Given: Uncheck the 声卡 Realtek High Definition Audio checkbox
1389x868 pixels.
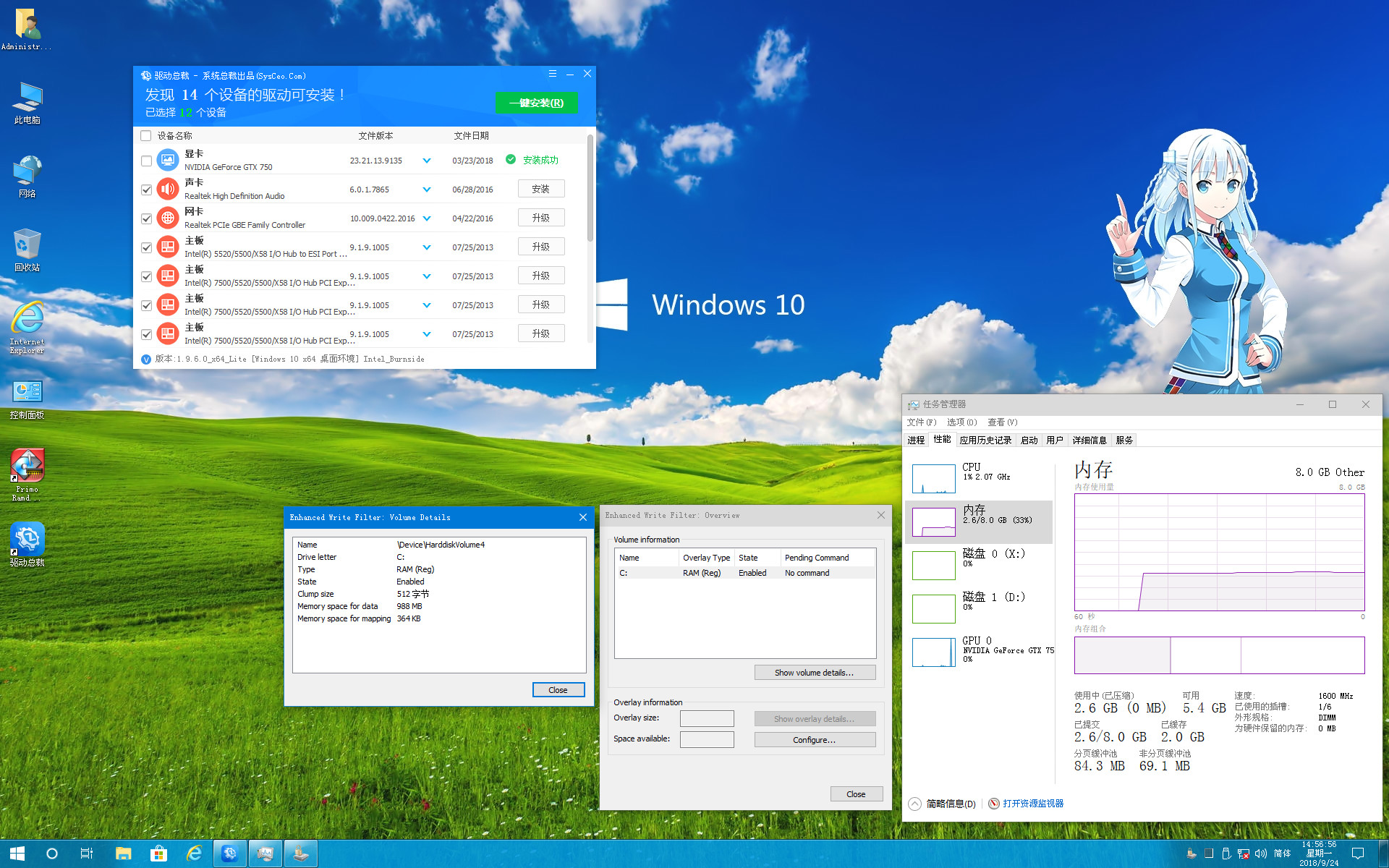Looking at the screenshot, I should (x=146, y=190).
